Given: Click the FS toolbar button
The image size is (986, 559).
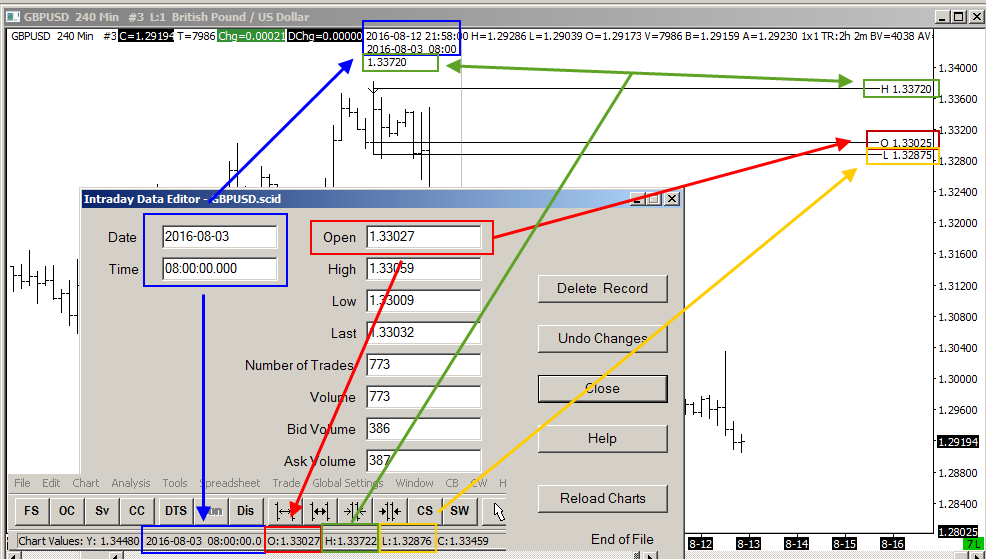Looking at the screenshot, I should click(31, 511).
